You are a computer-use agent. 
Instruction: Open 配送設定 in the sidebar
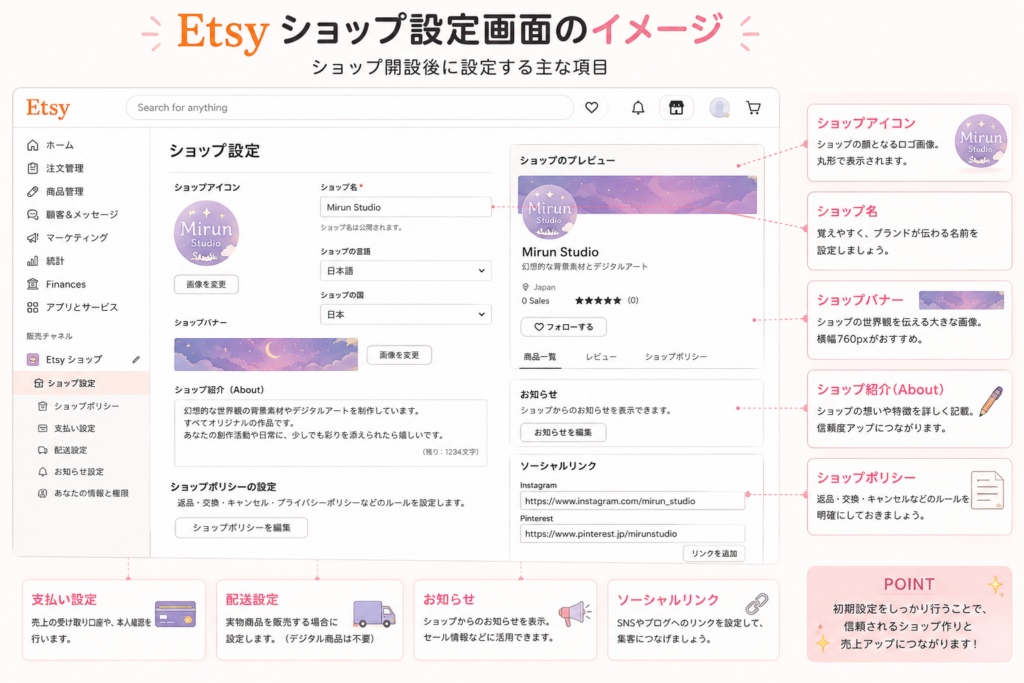pyautogui.click(x=71, y=450)
